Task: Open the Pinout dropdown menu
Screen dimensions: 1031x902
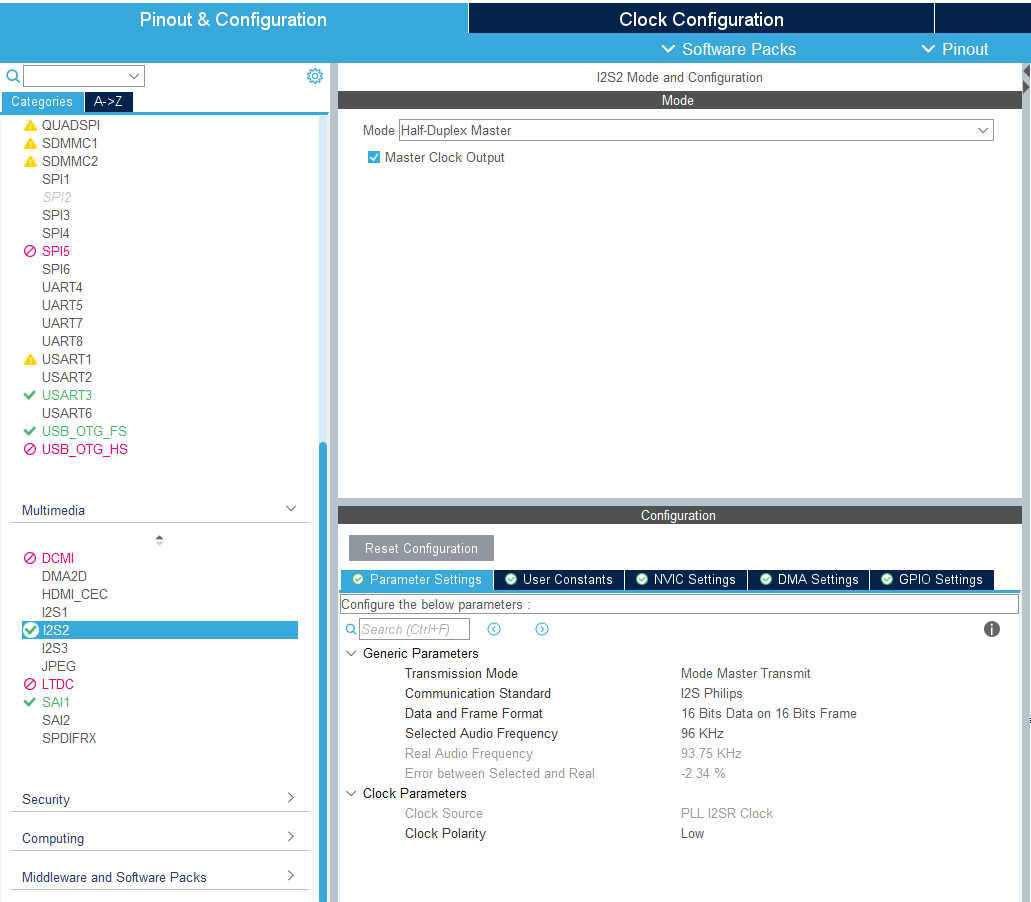Action: (955, 49)
